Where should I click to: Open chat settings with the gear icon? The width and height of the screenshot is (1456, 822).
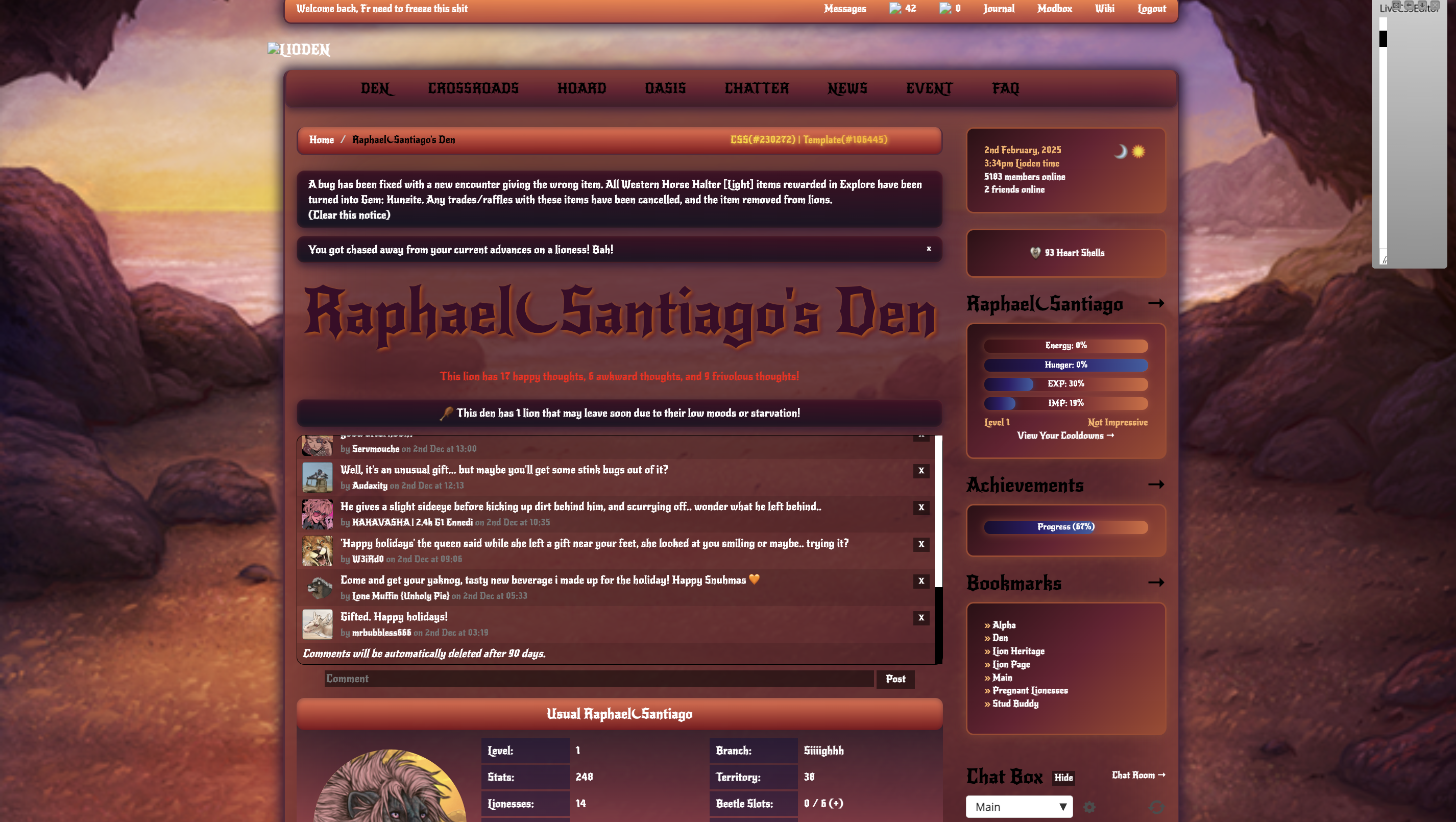click(1089, 807)
